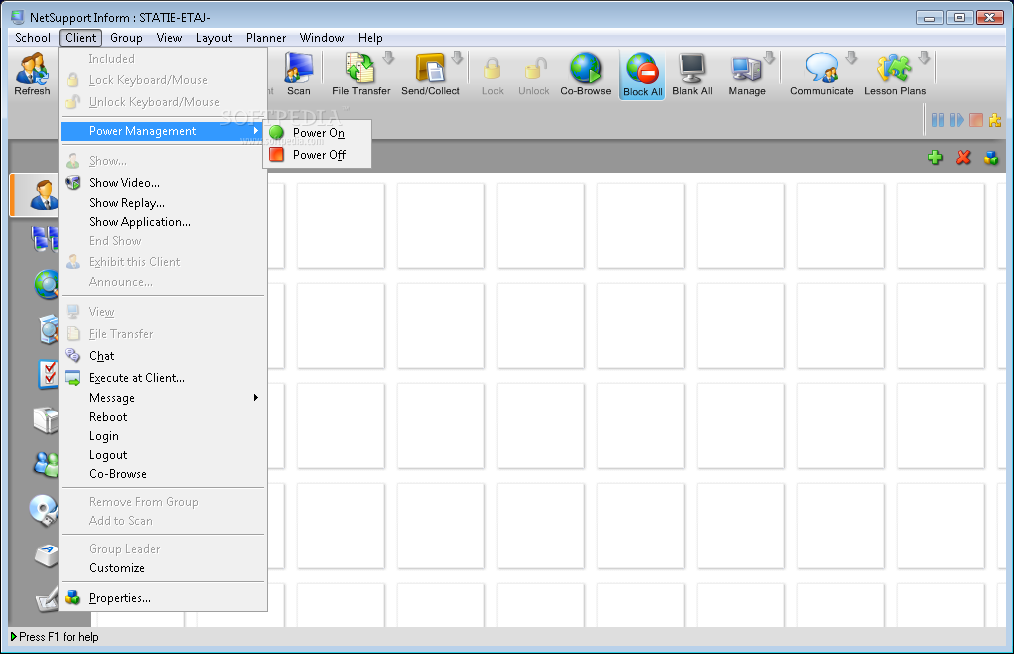
Task: Open the Manage toolbar button
Action: tap(746, 74)
